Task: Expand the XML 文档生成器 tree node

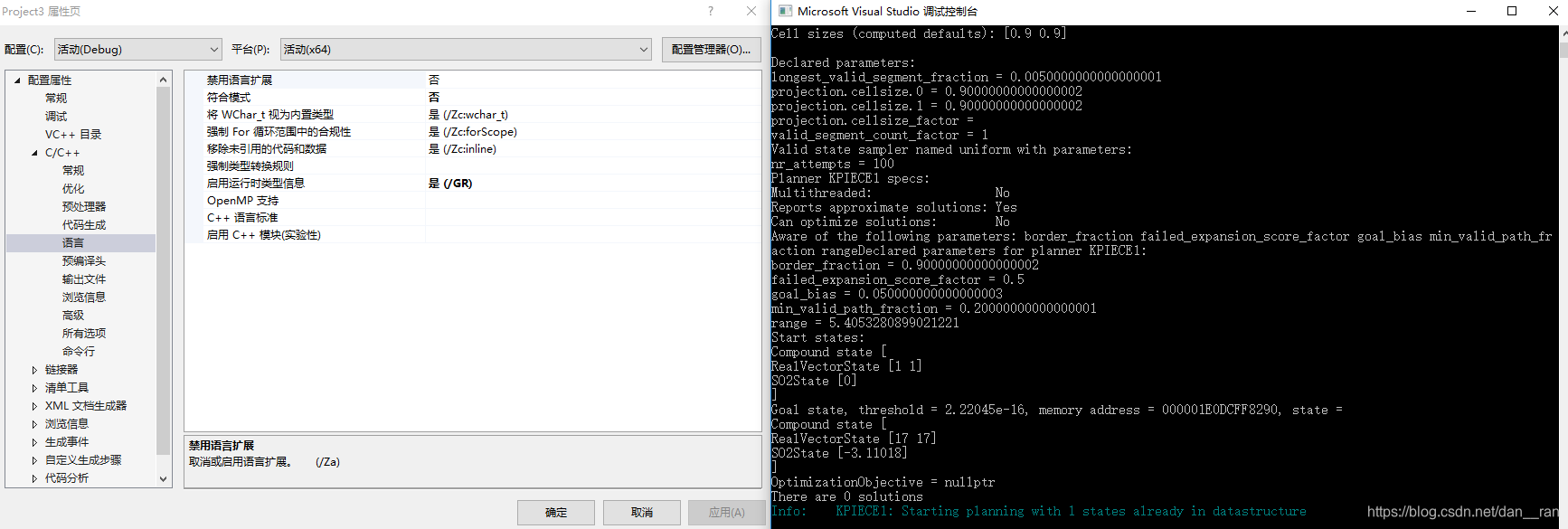Action: [x=34, y=406]
